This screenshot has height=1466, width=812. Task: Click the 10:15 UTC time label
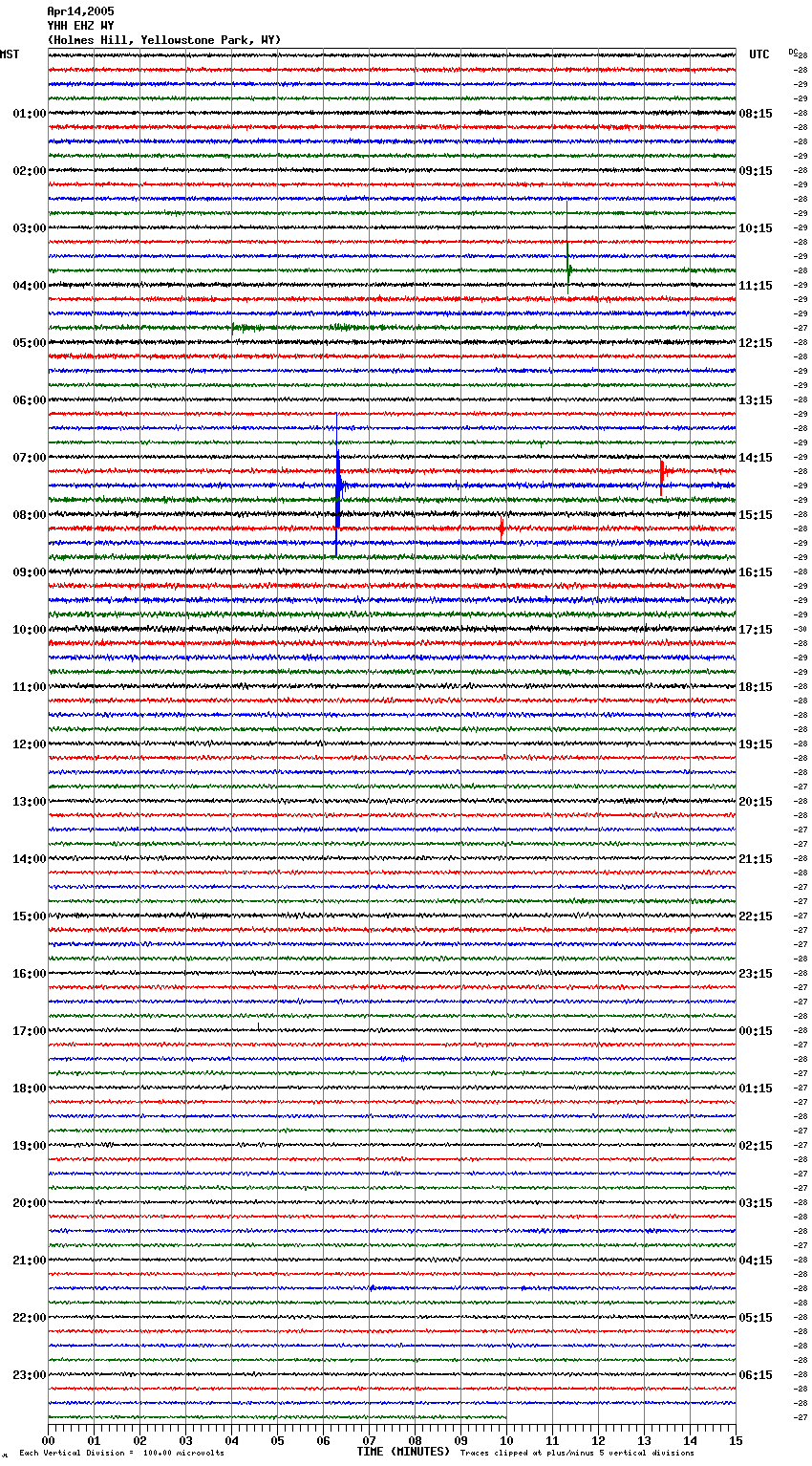[x=756, y=228]
